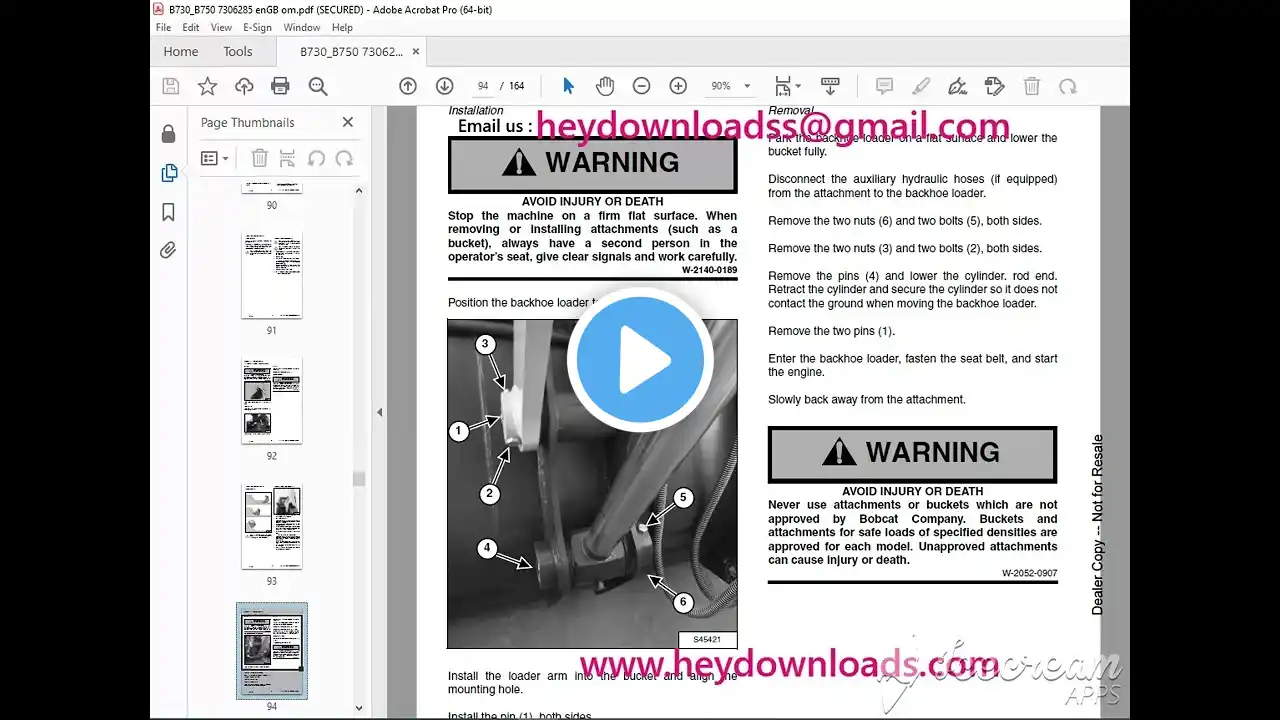Zoom in with the plus circle icon
The width and height of the screenshot is (1280, 720).
[678, 86]
